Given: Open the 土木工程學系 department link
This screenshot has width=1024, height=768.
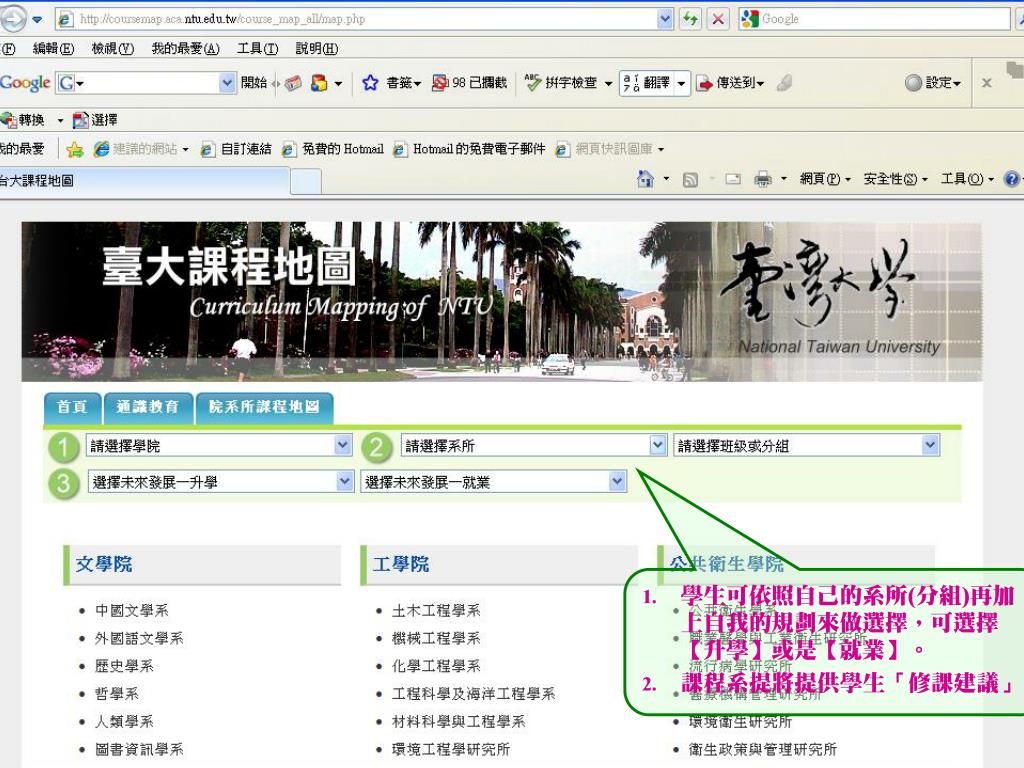Looking at the screenshot, I should tap(436, 611).
